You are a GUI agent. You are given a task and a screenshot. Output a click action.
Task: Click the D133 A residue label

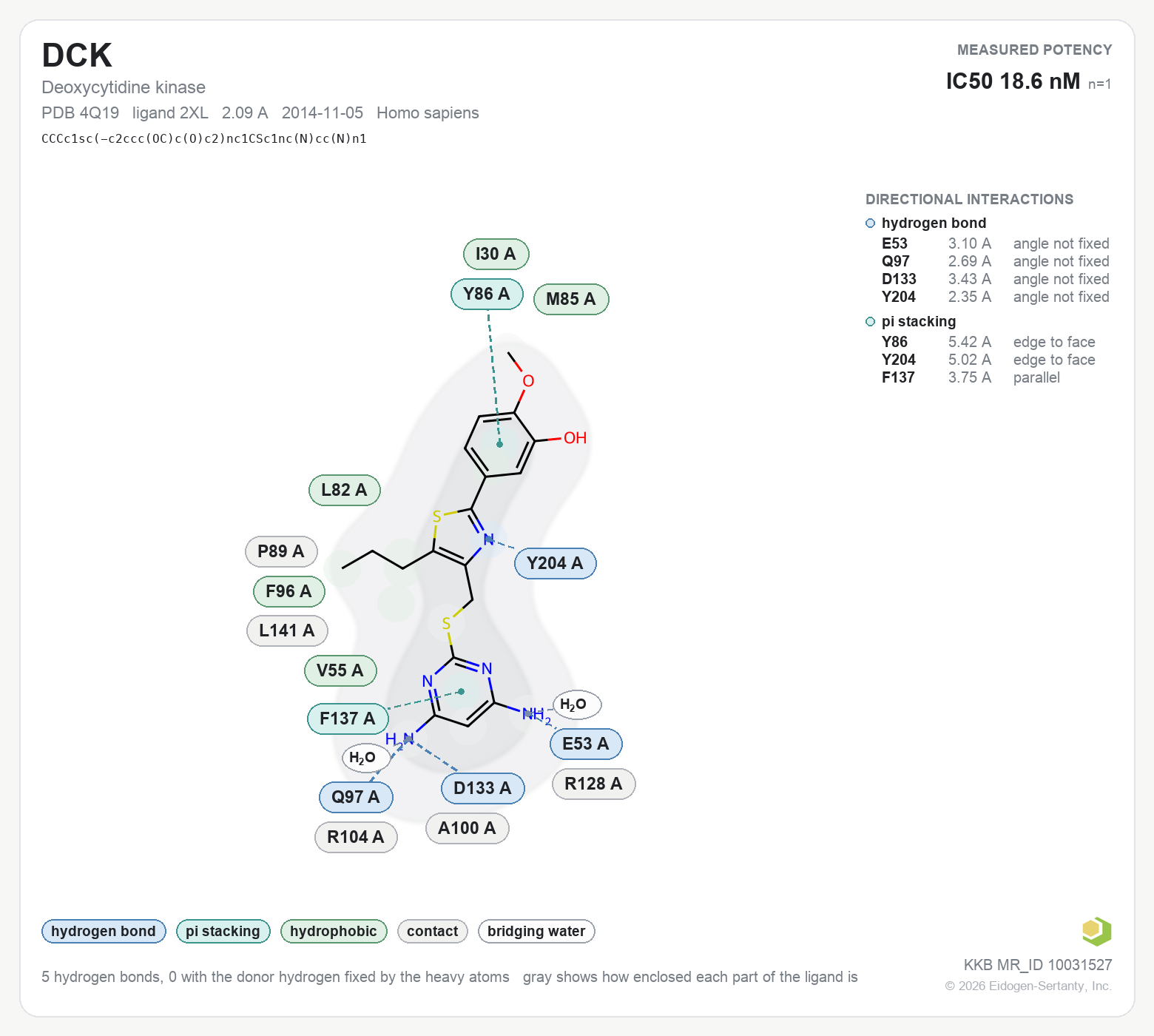(x=483, y=788)
